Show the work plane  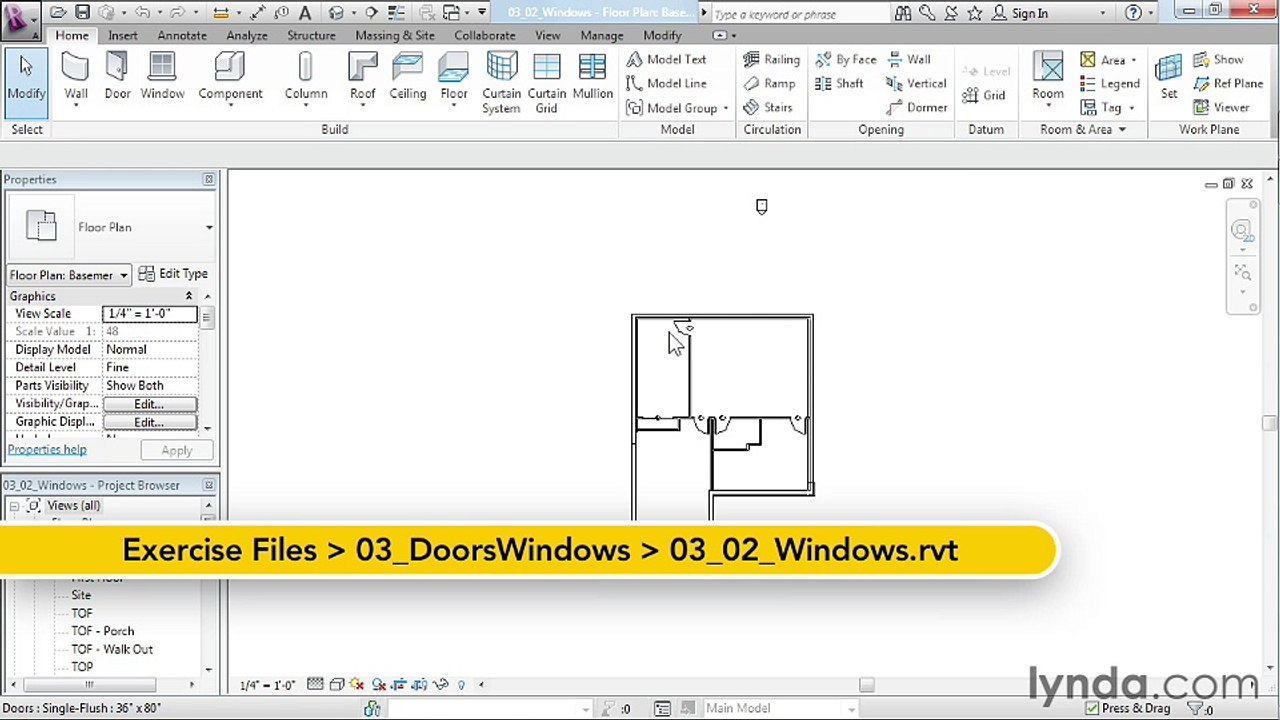point(1217,59)
